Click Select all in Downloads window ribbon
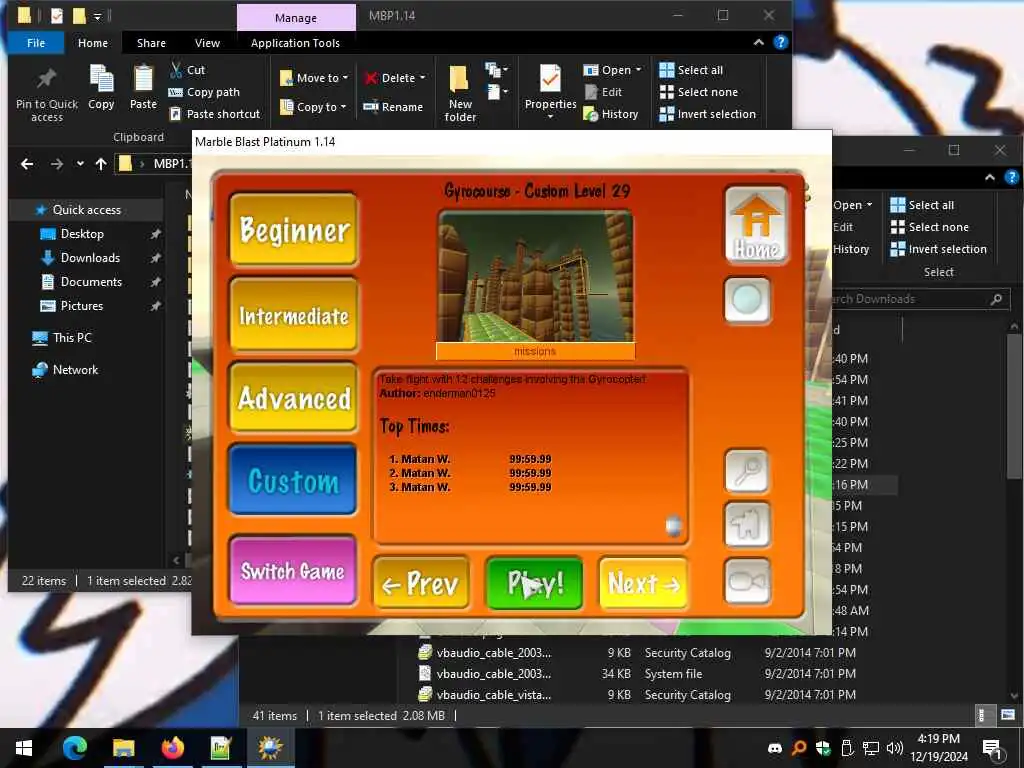Viewport: 1024px width, 768px height. [x=923, y=205]
